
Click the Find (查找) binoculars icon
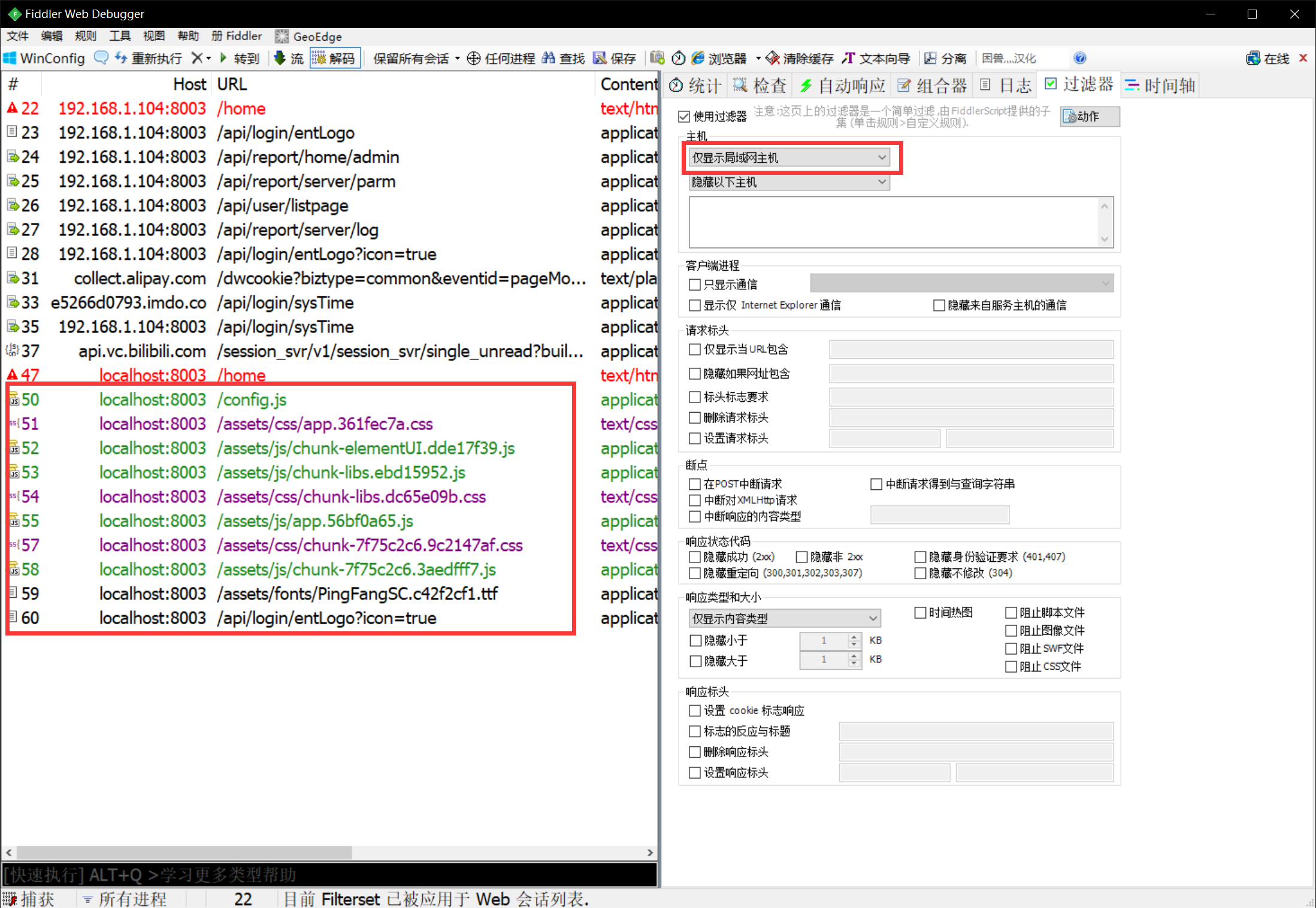click(548, 58)
